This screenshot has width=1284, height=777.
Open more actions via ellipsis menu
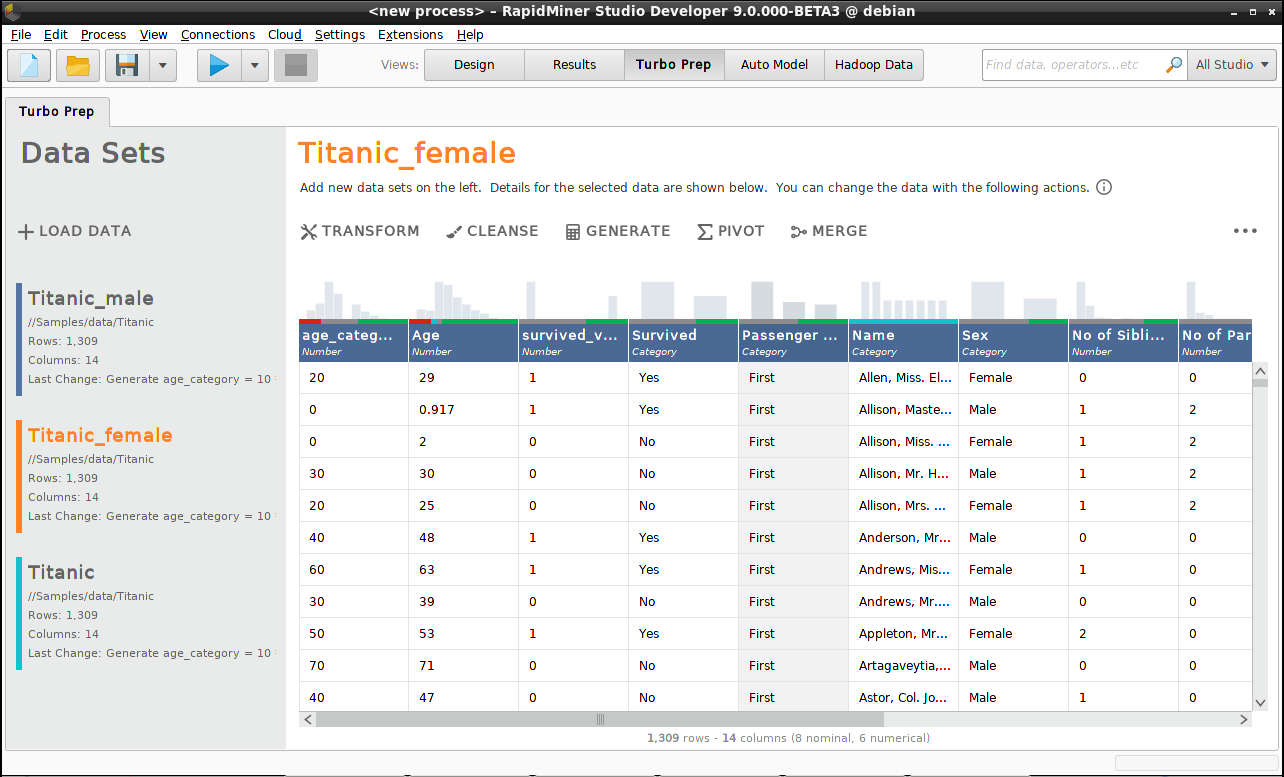click(x=1245, y=231)
